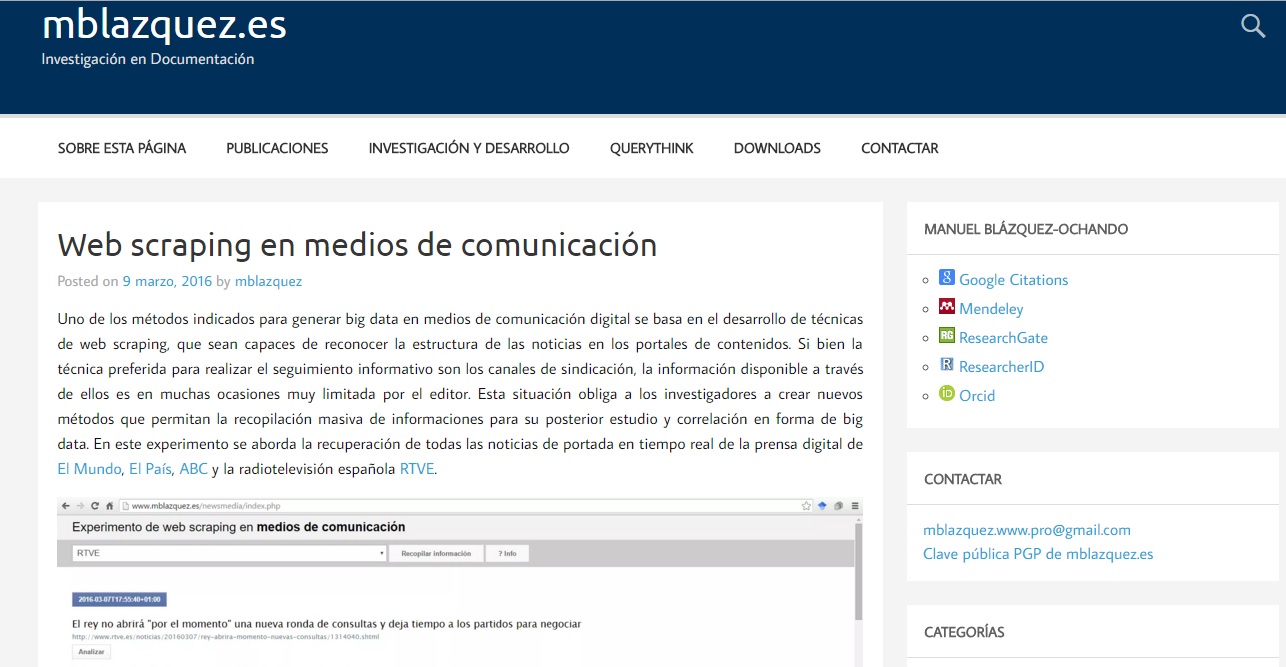Image resolution: width=1286 pixels, height=667 pixels.
Task: Click the Mendeley logo icon
Action: pyautogui.click(x=947, y=307)
